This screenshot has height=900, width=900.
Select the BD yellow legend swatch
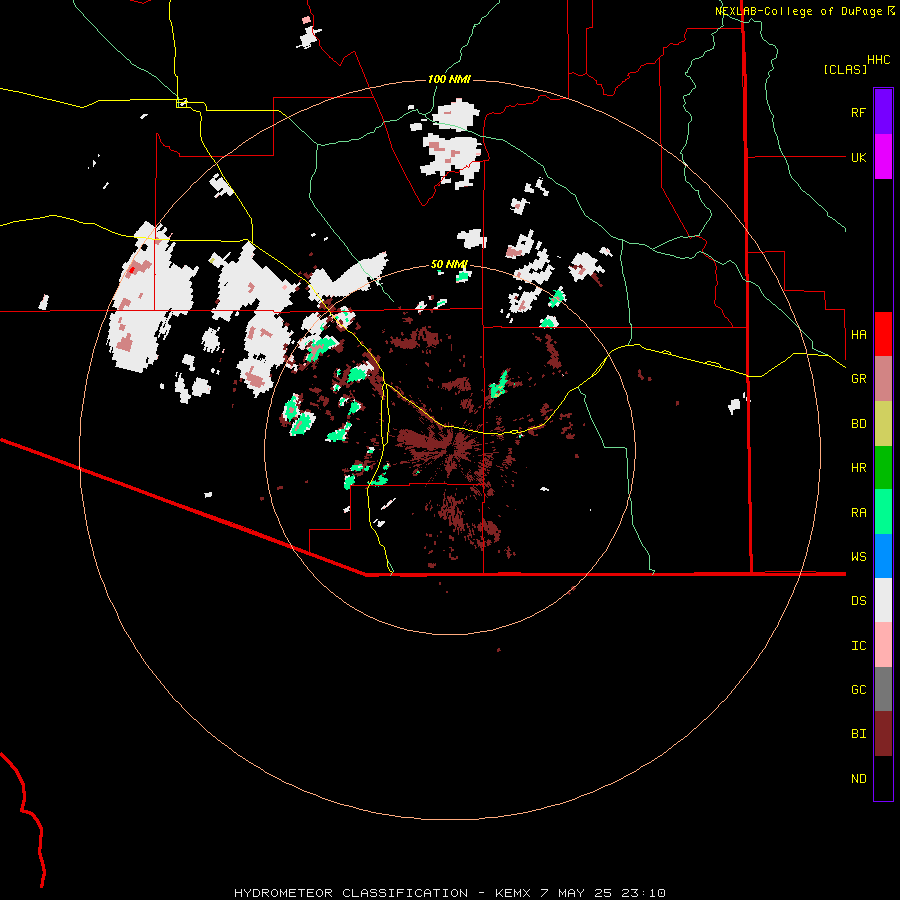click(x=883, y=424)
